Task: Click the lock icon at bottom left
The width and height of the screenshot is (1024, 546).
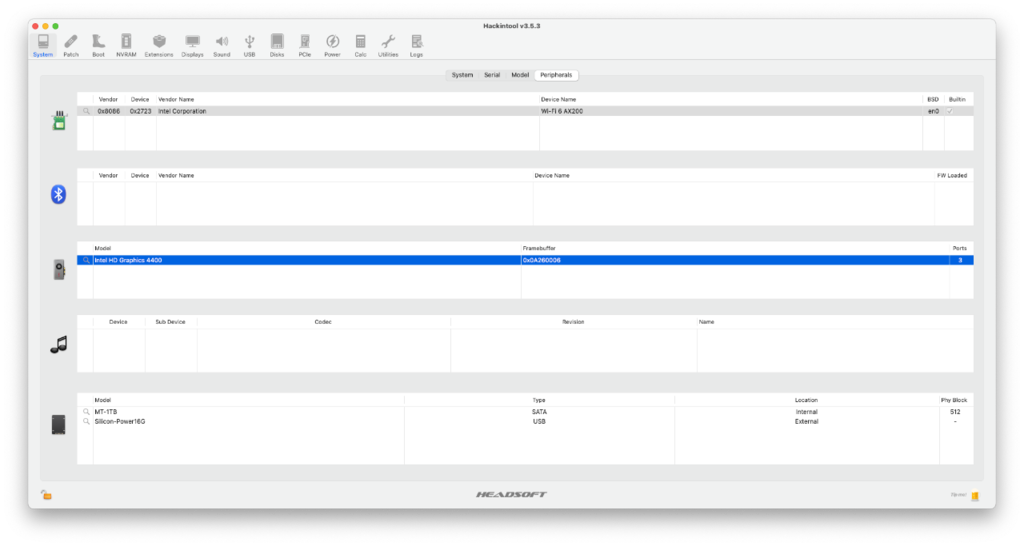Action: [x=46, y=495]
